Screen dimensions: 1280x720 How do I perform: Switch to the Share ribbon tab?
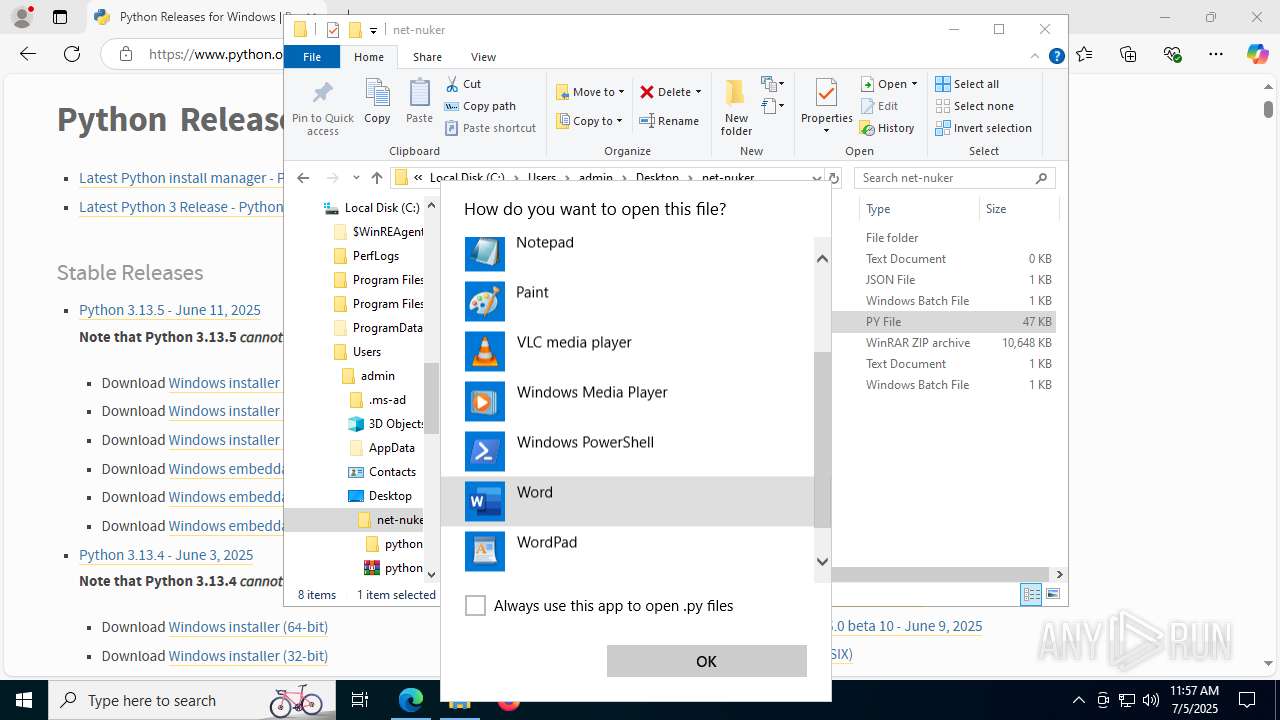tap(427, 57)
